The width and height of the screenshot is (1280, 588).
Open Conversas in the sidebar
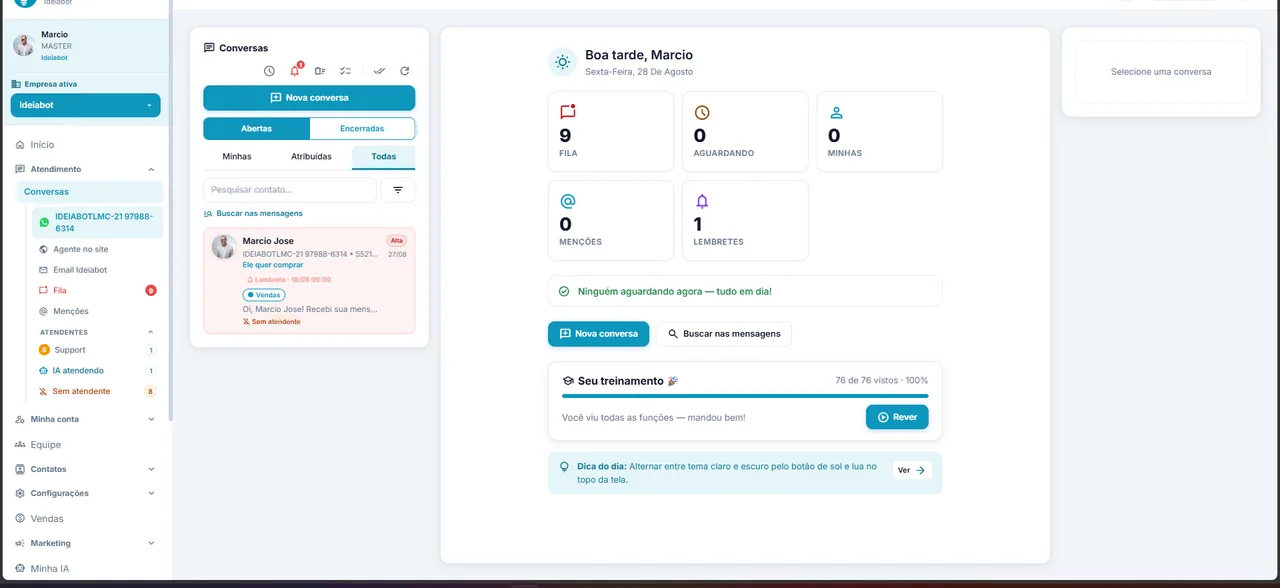[89, 192]
